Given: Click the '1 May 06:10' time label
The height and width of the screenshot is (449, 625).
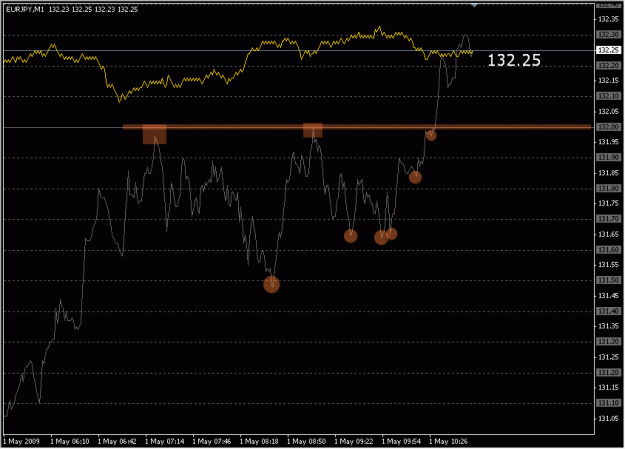Looking at the screenshot, I should coord(70,441).
